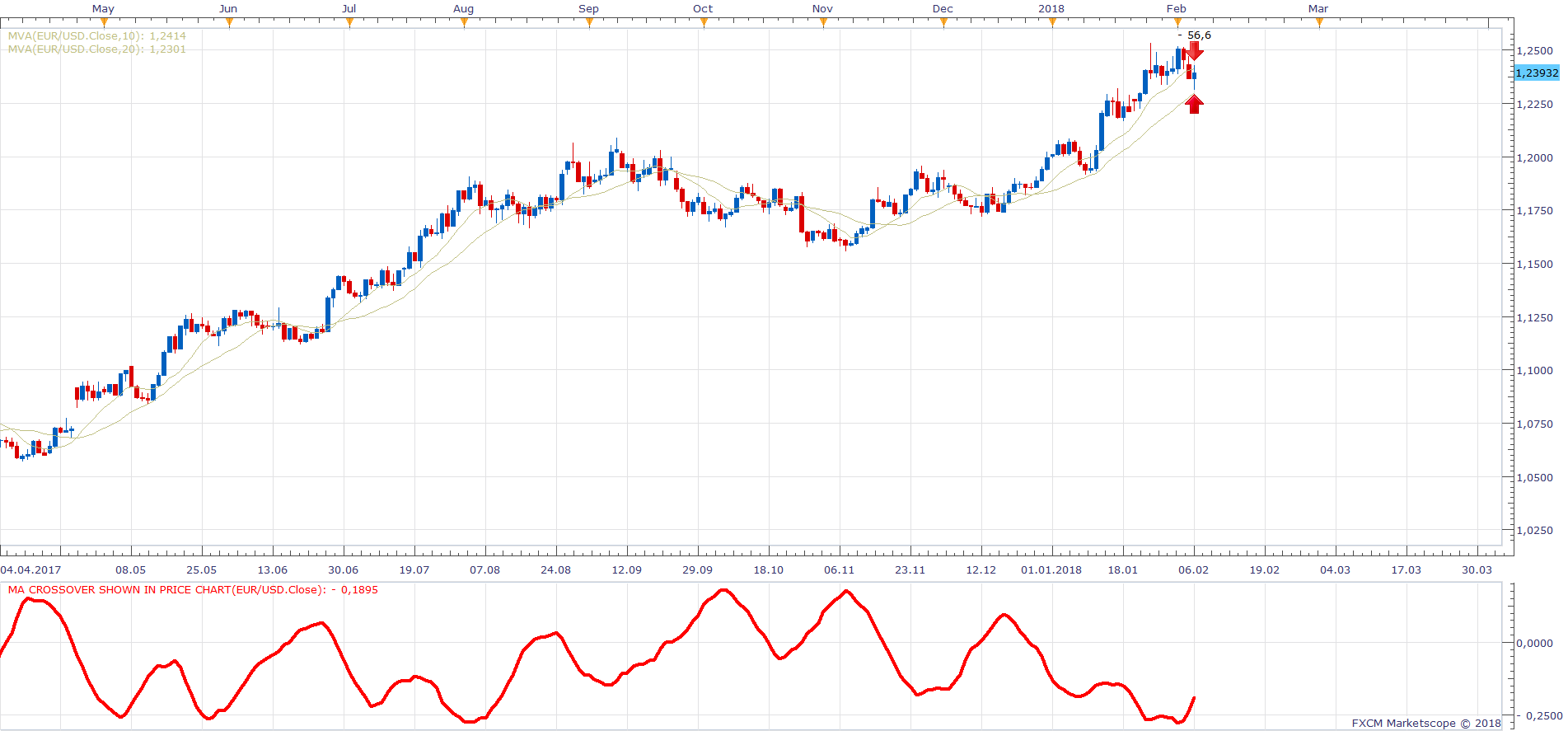Image resolution: width=1568 pixels, height=731 pixels.
Task: Select the Feb month marker
Action: pos(1177,9)
